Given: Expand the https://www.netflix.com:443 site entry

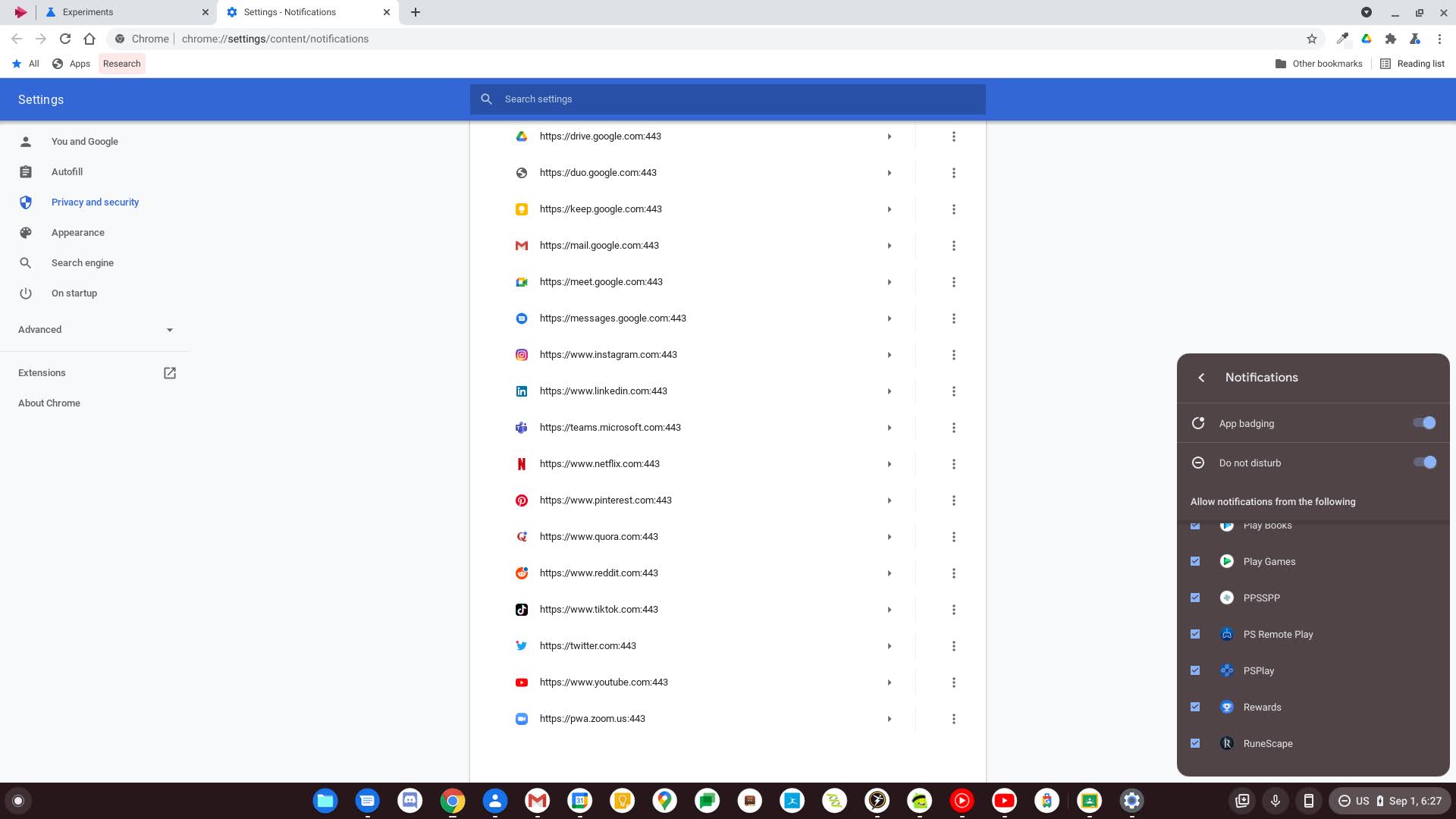Looking at the screenshot, I should click(889, 463).
